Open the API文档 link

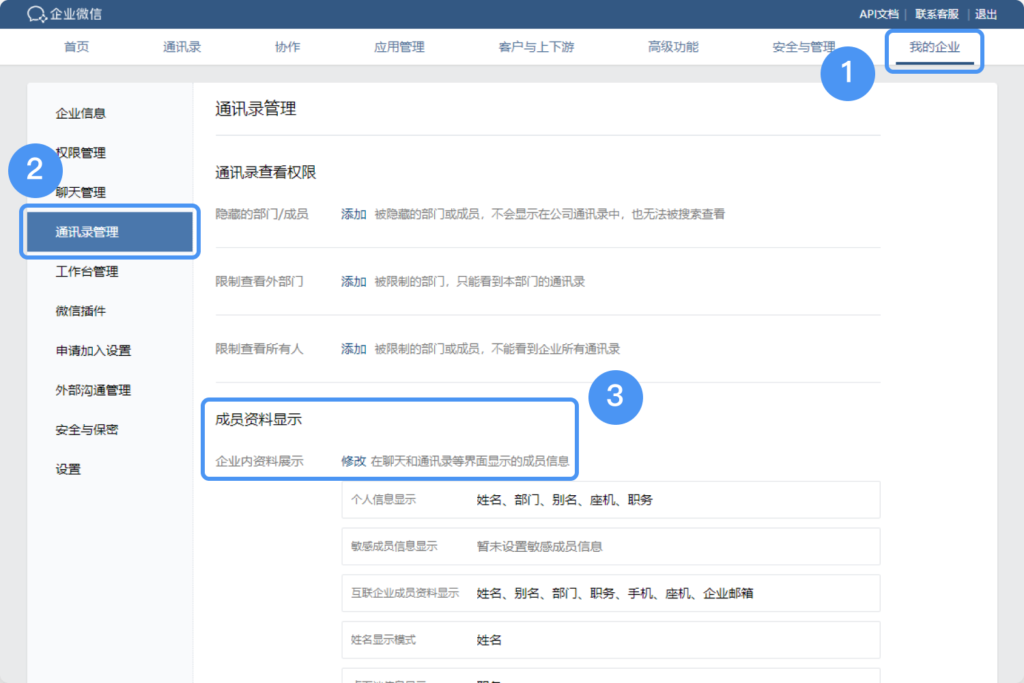pyautogui.click(x=878, y=14)
